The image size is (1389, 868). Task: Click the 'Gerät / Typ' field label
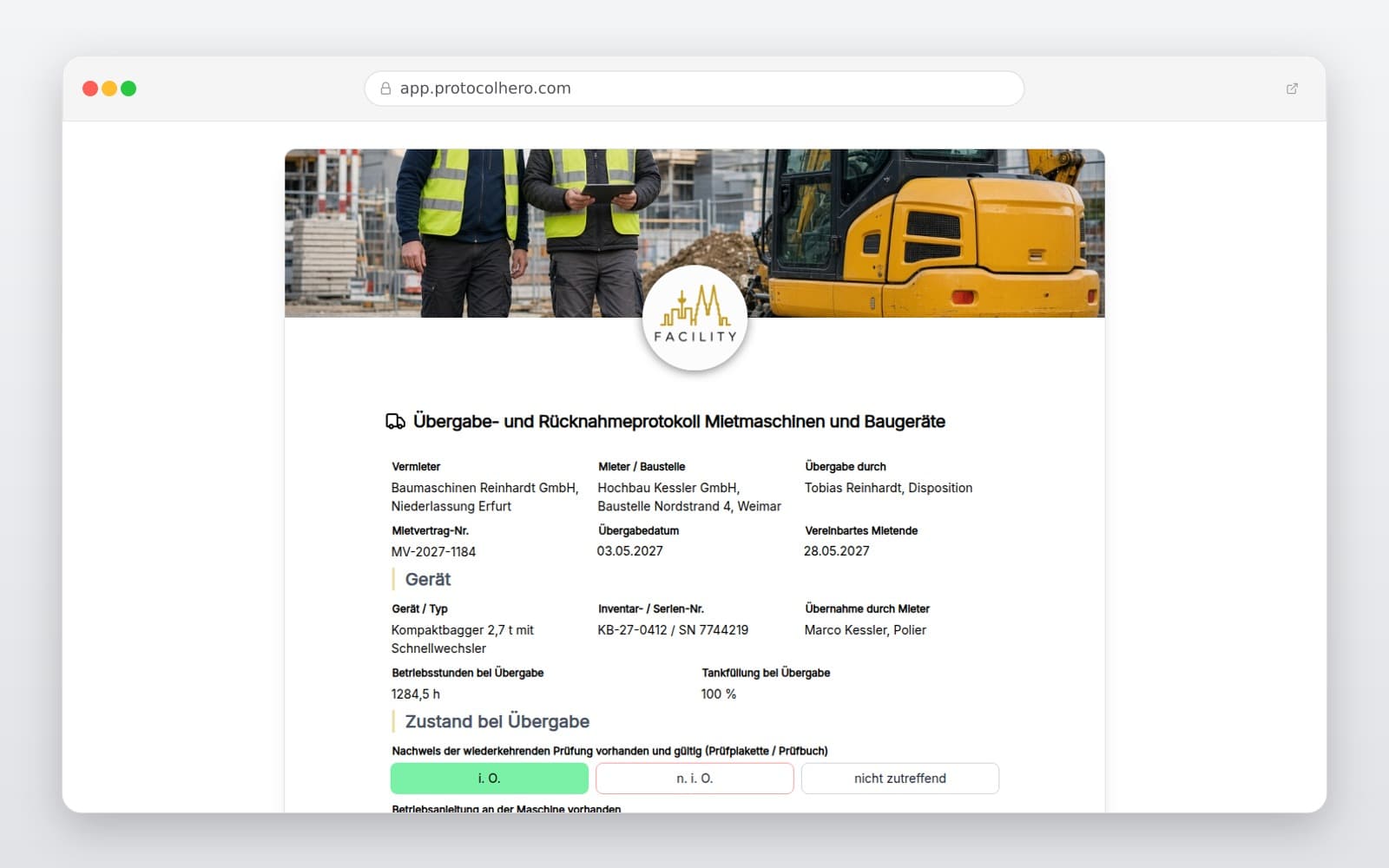pyautogui.click(x=419, y=609)
